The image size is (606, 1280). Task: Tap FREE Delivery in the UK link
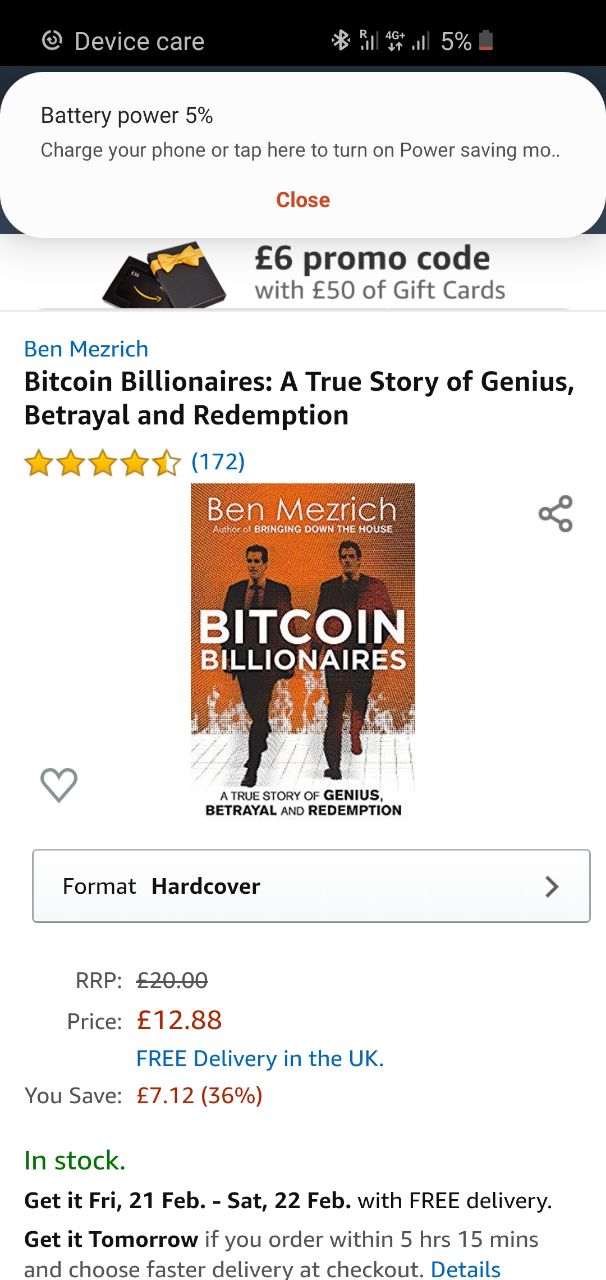pyautogui.click(x=260, y=1058)
